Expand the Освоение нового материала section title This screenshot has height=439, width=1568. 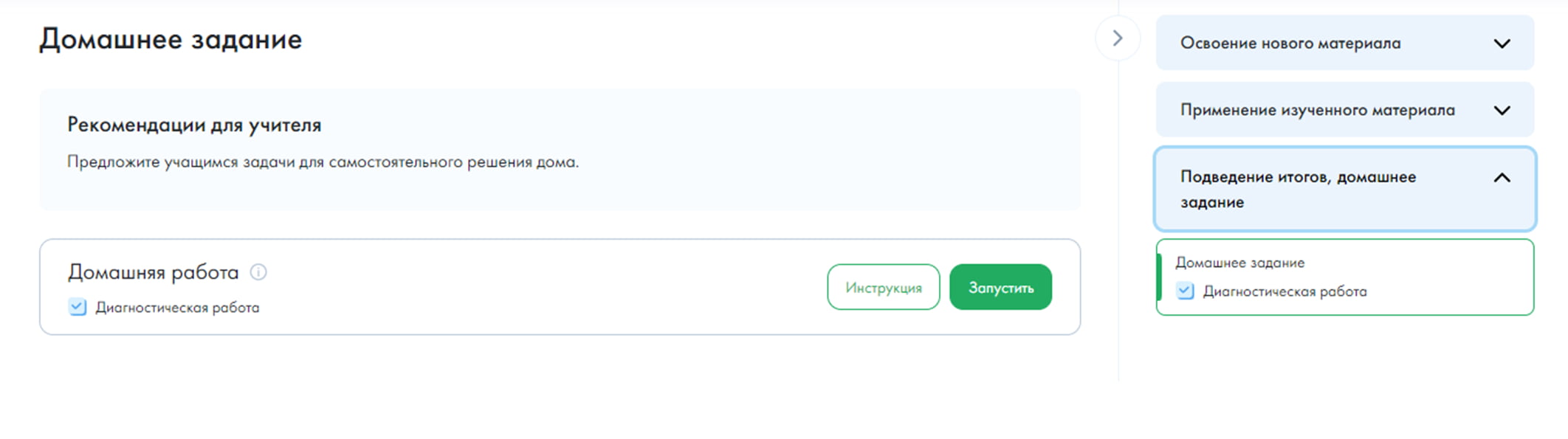pyautogui.click(x=1290, y=44)
